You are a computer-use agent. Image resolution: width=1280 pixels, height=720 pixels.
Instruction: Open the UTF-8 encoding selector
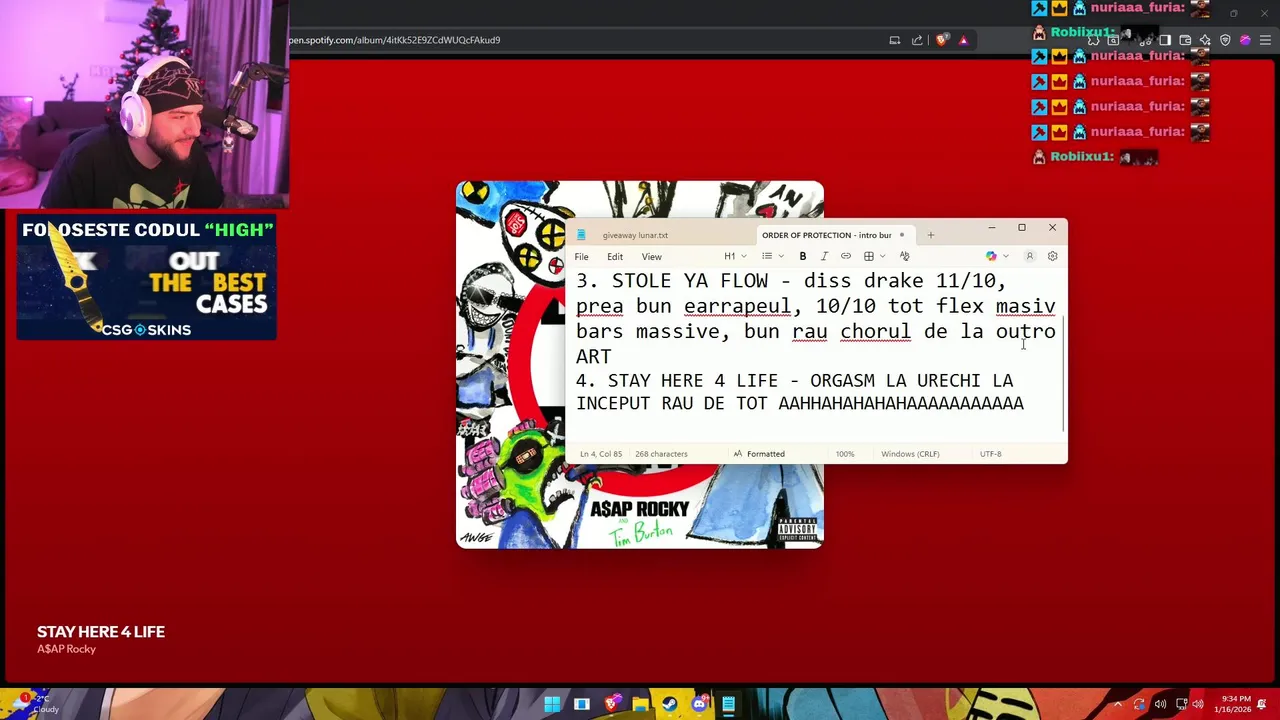990,454
